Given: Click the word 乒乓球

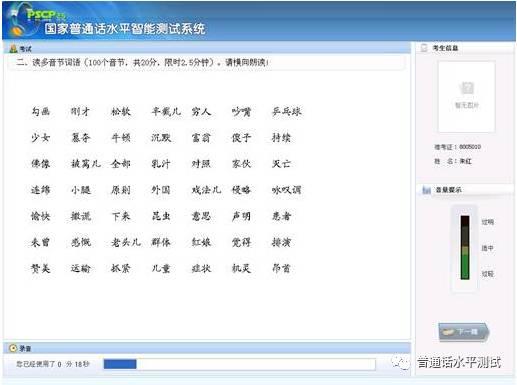Looking at the screenshot, I should pos(287,111).
